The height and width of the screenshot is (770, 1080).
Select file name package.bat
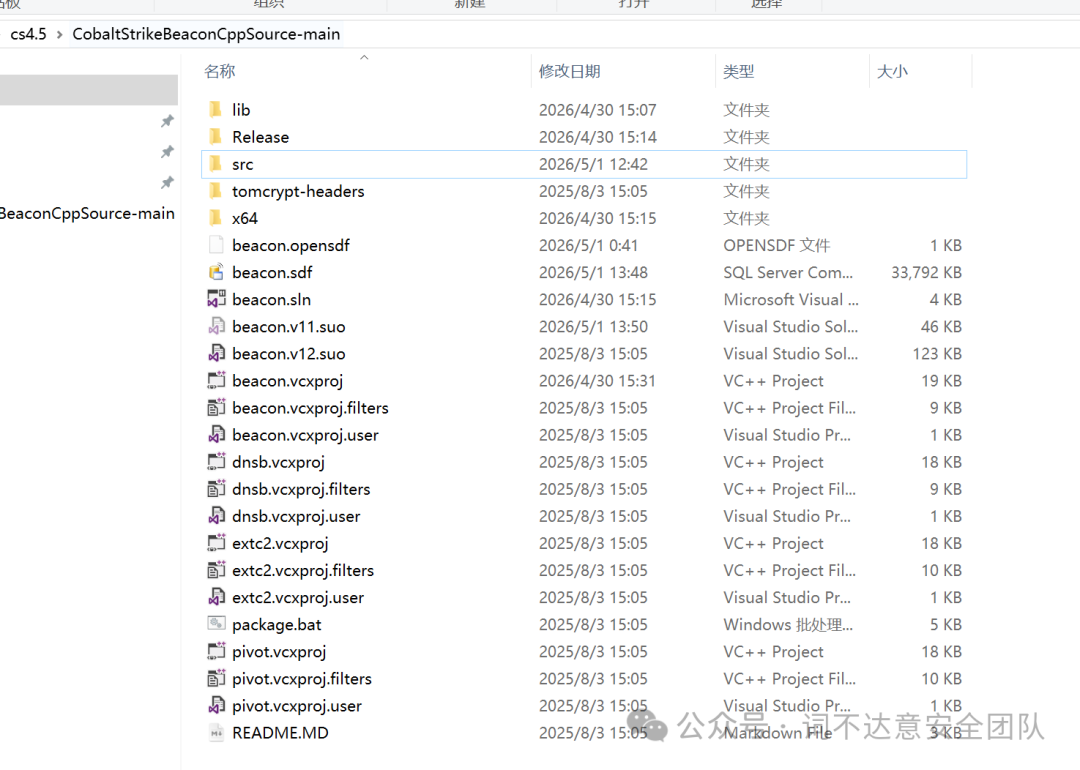pos(277,625)
